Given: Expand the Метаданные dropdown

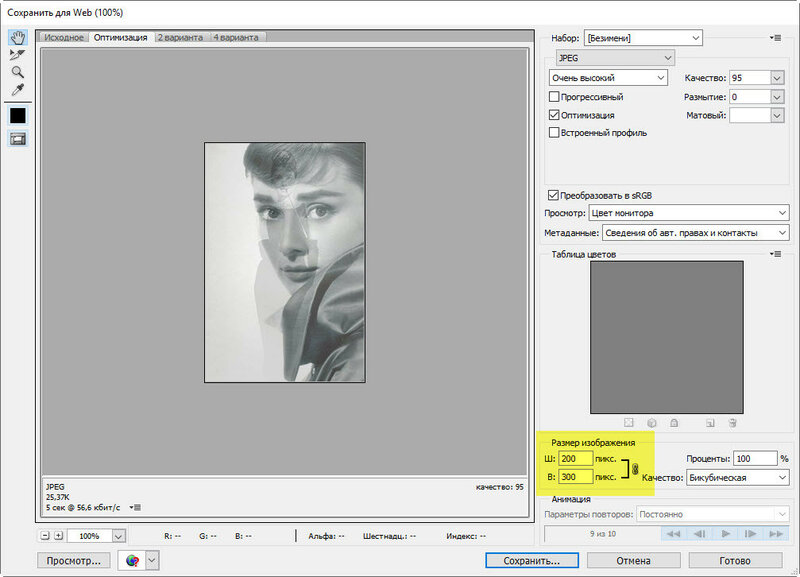Looking at the screenshot, I should point(695,232).
